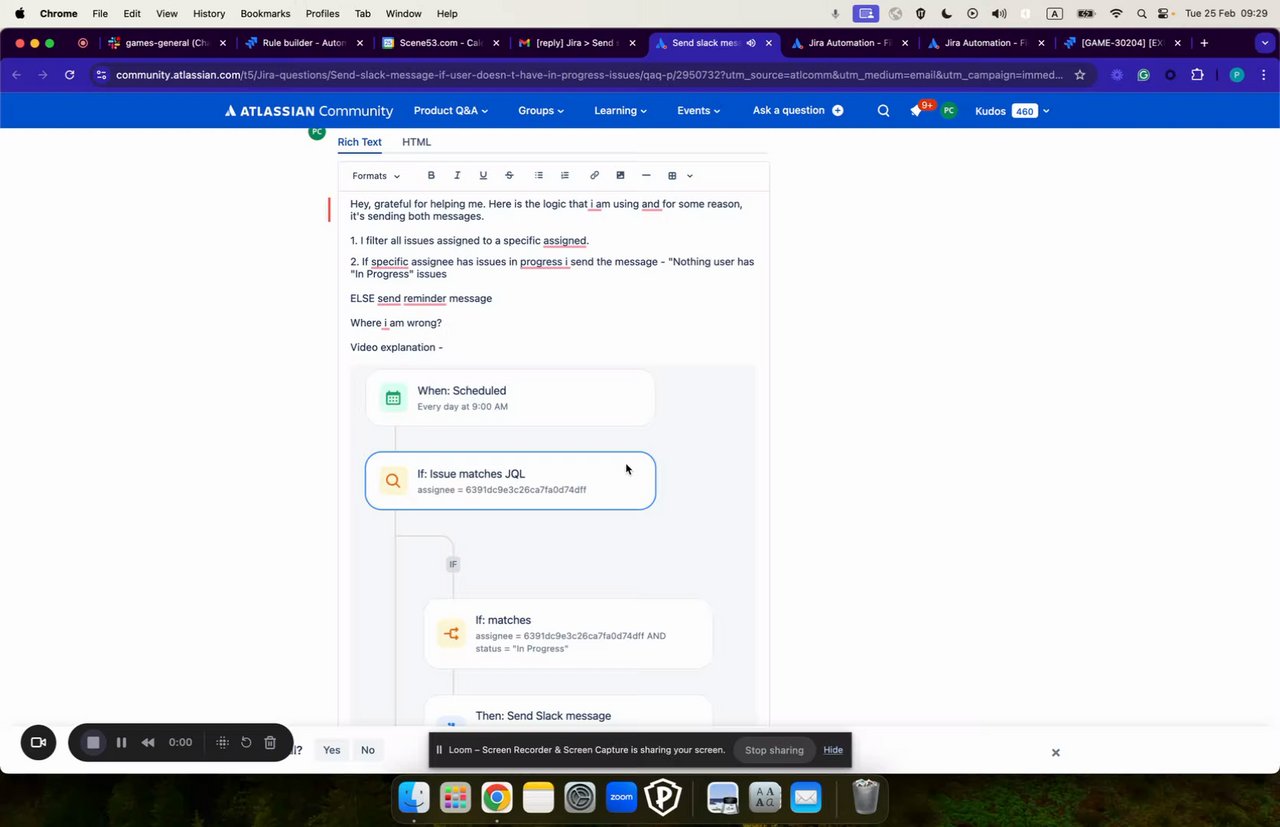Open Chrome three-dot menu
Screen dimensions: 1280x827
tap(1263, 75)
